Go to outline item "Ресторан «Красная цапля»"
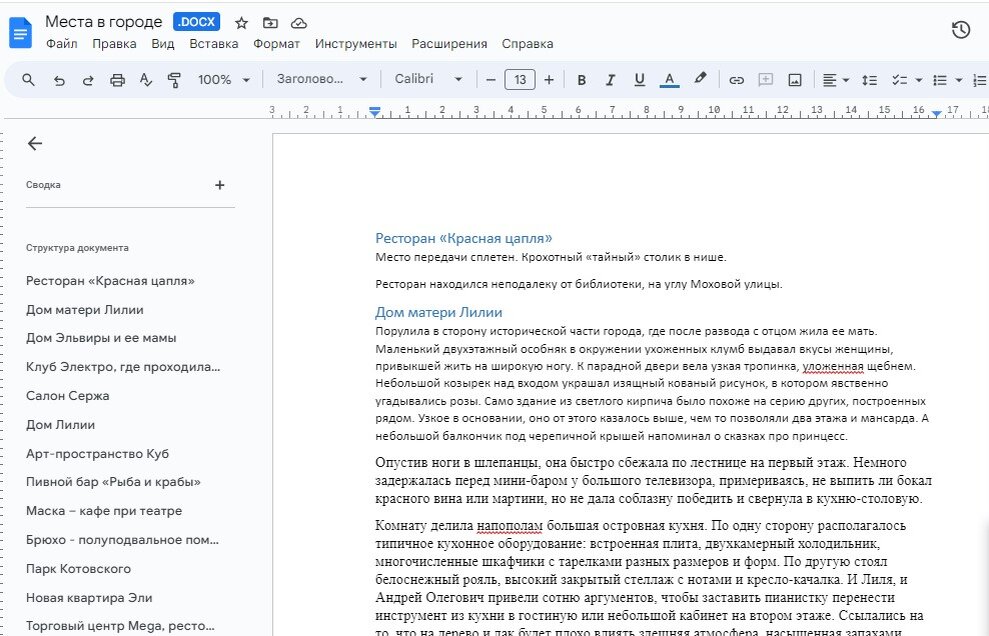The height and width of the screenshot is (636, 989). click(110, 281)
